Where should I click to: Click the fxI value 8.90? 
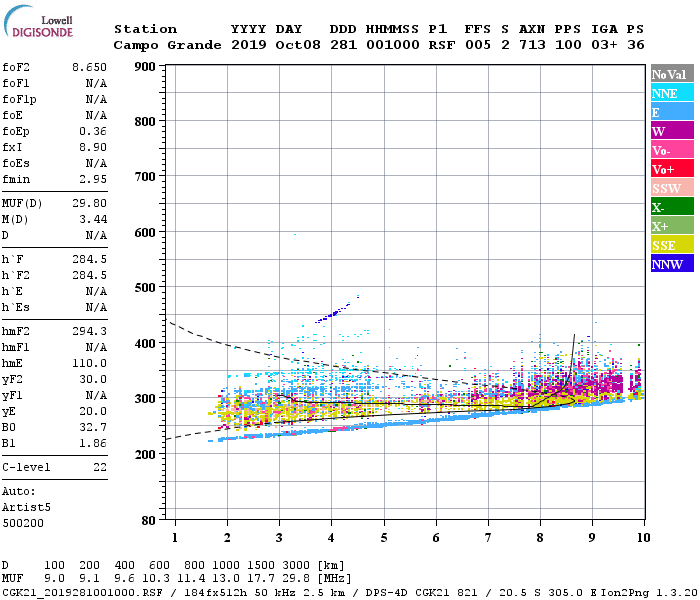[93, 147]
